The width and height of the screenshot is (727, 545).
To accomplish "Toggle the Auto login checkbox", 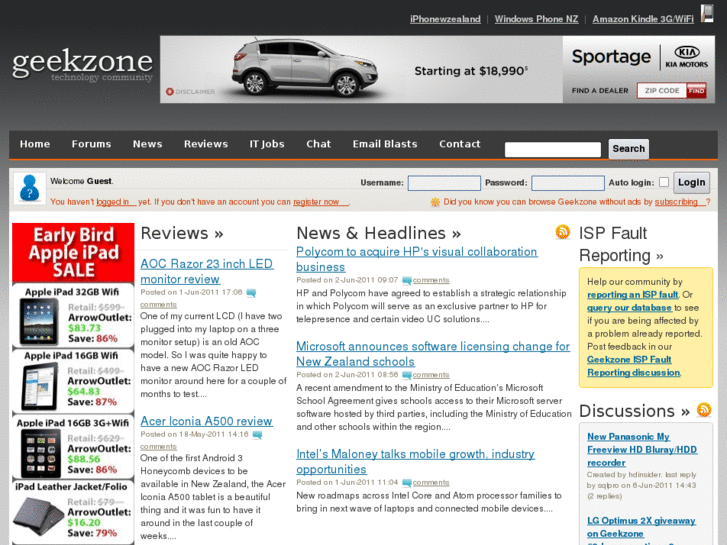I will (x=664, y=182).
